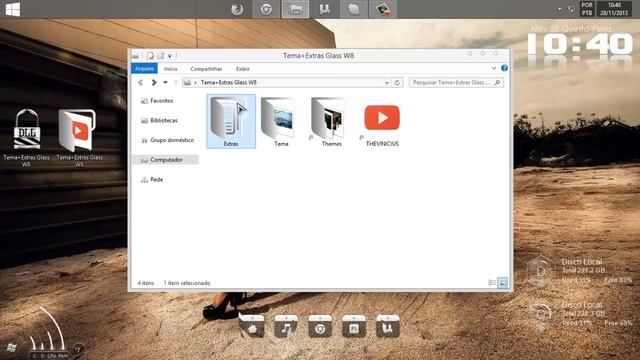
Task: Click the Chrome dock icon
Action: (320, 326)
